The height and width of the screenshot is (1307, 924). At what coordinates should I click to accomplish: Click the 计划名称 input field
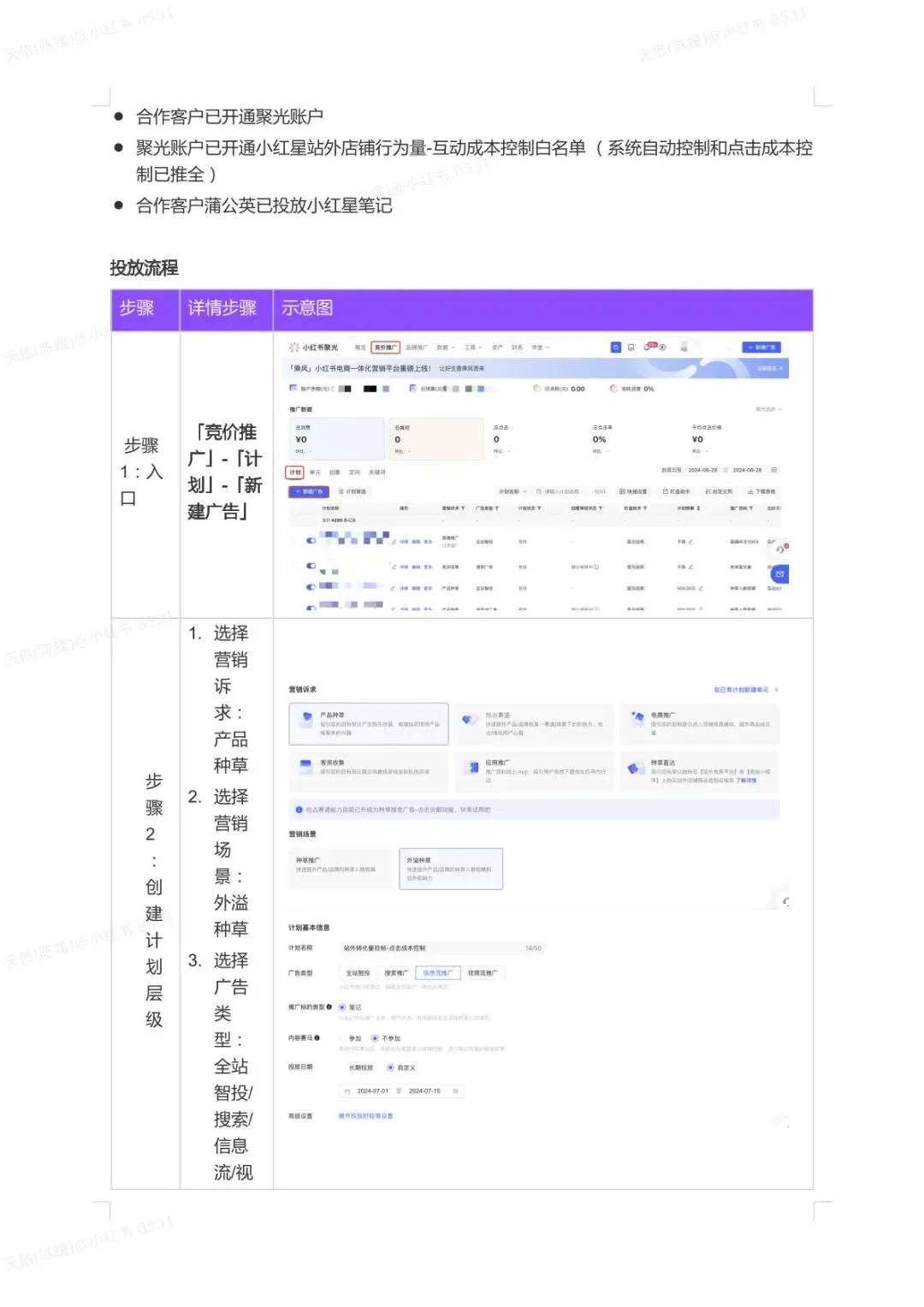tap(441, 948)
